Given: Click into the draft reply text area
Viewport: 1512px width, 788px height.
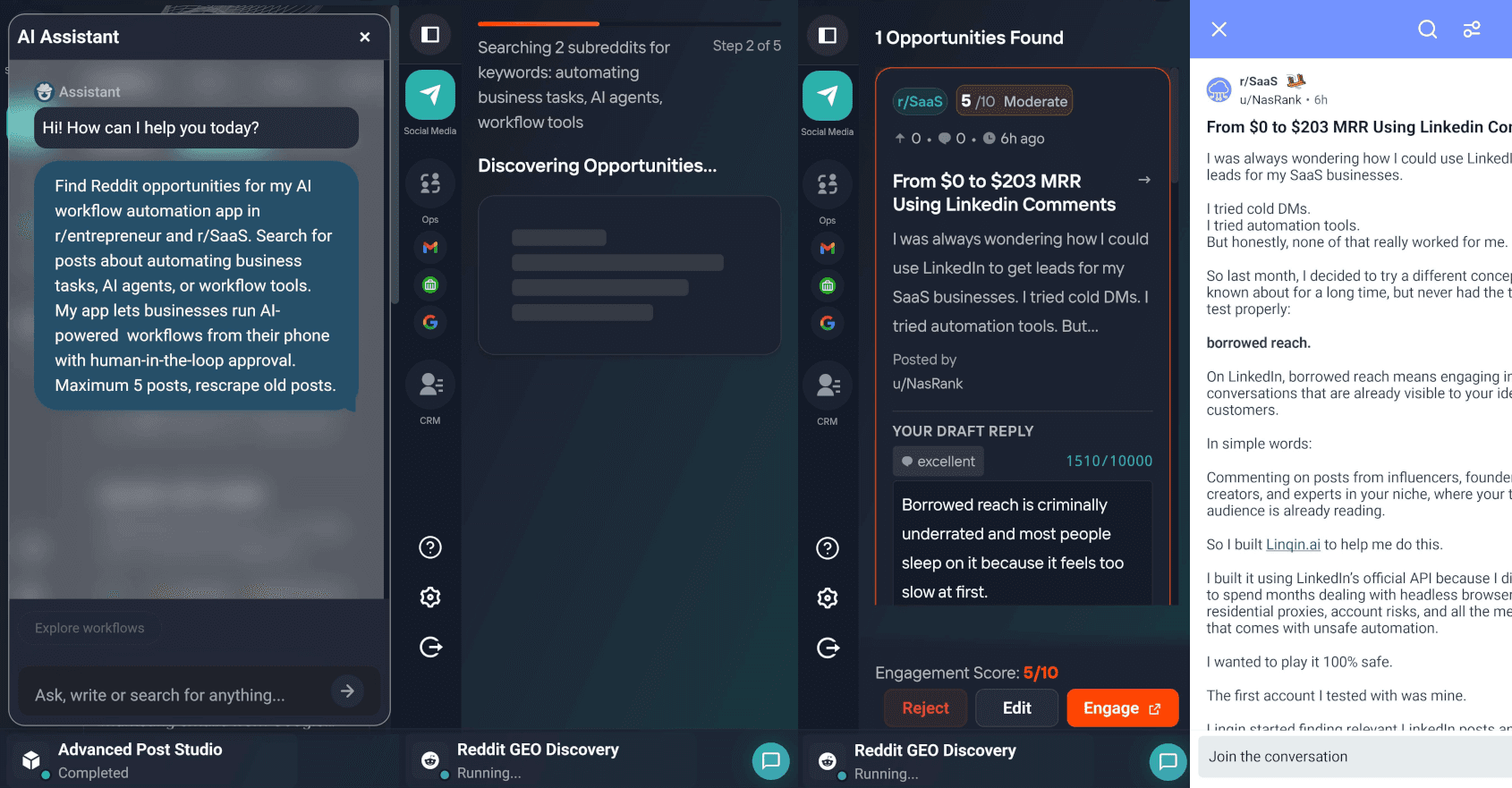Looking at the screenshot, I should [x=1023, y=544].
